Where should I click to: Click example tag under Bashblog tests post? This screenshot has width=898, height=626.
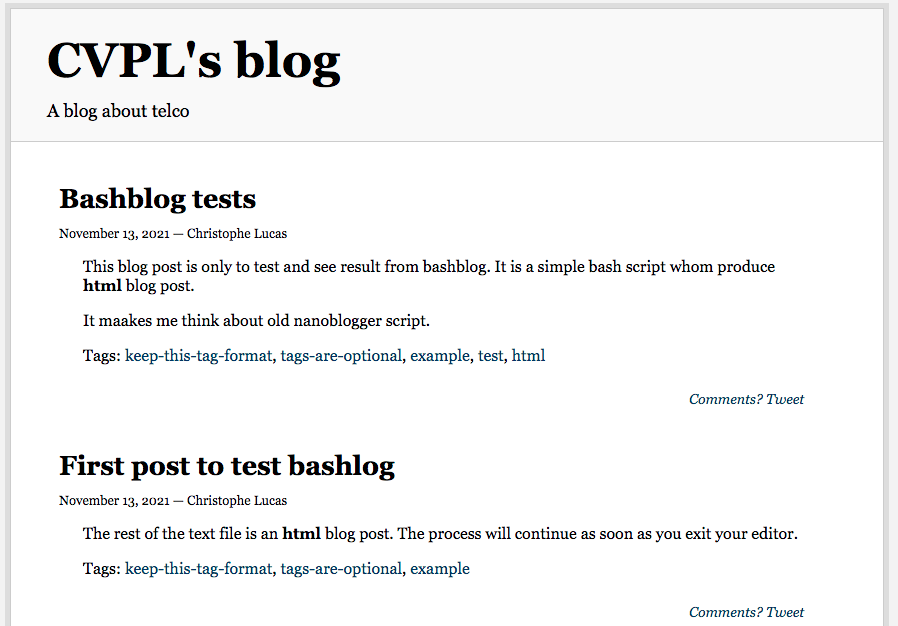[x=439, y=356]
